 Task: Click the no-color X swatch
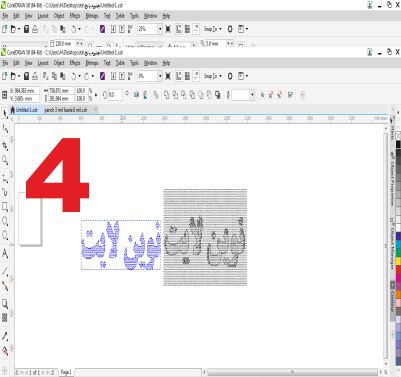point(398,135)
